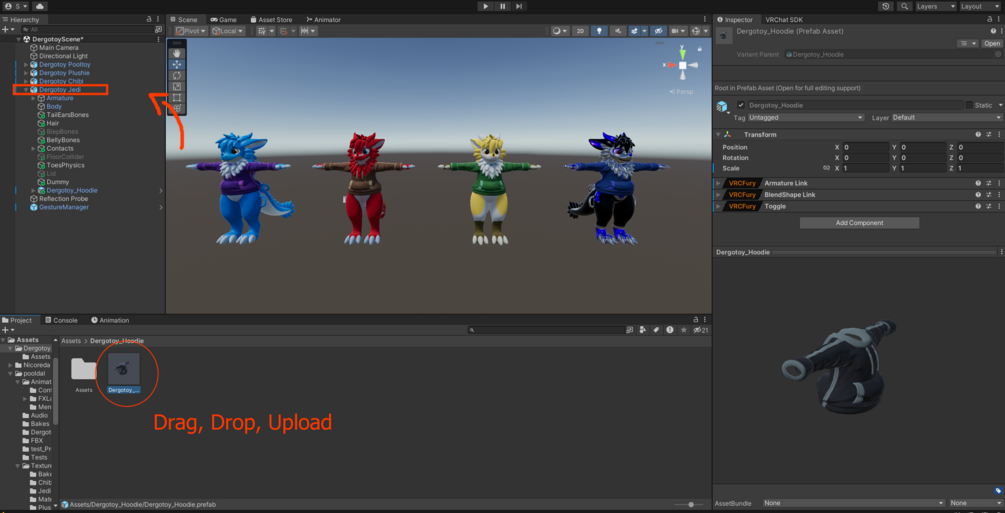Toggle 2D view mode

pos(579,31)
